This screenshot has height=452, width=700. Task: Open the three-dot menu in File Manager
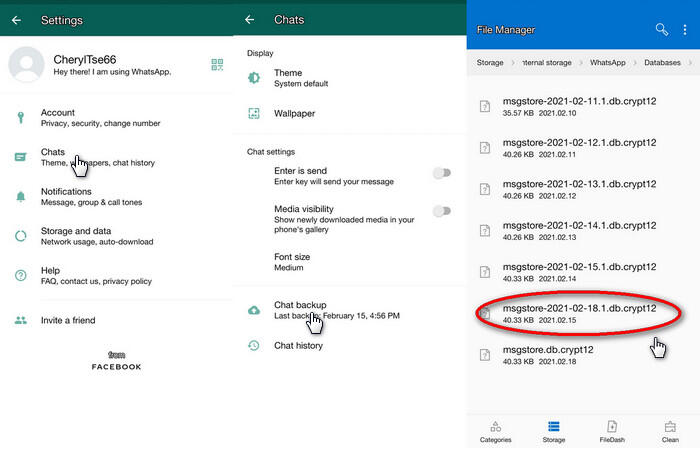685,30
